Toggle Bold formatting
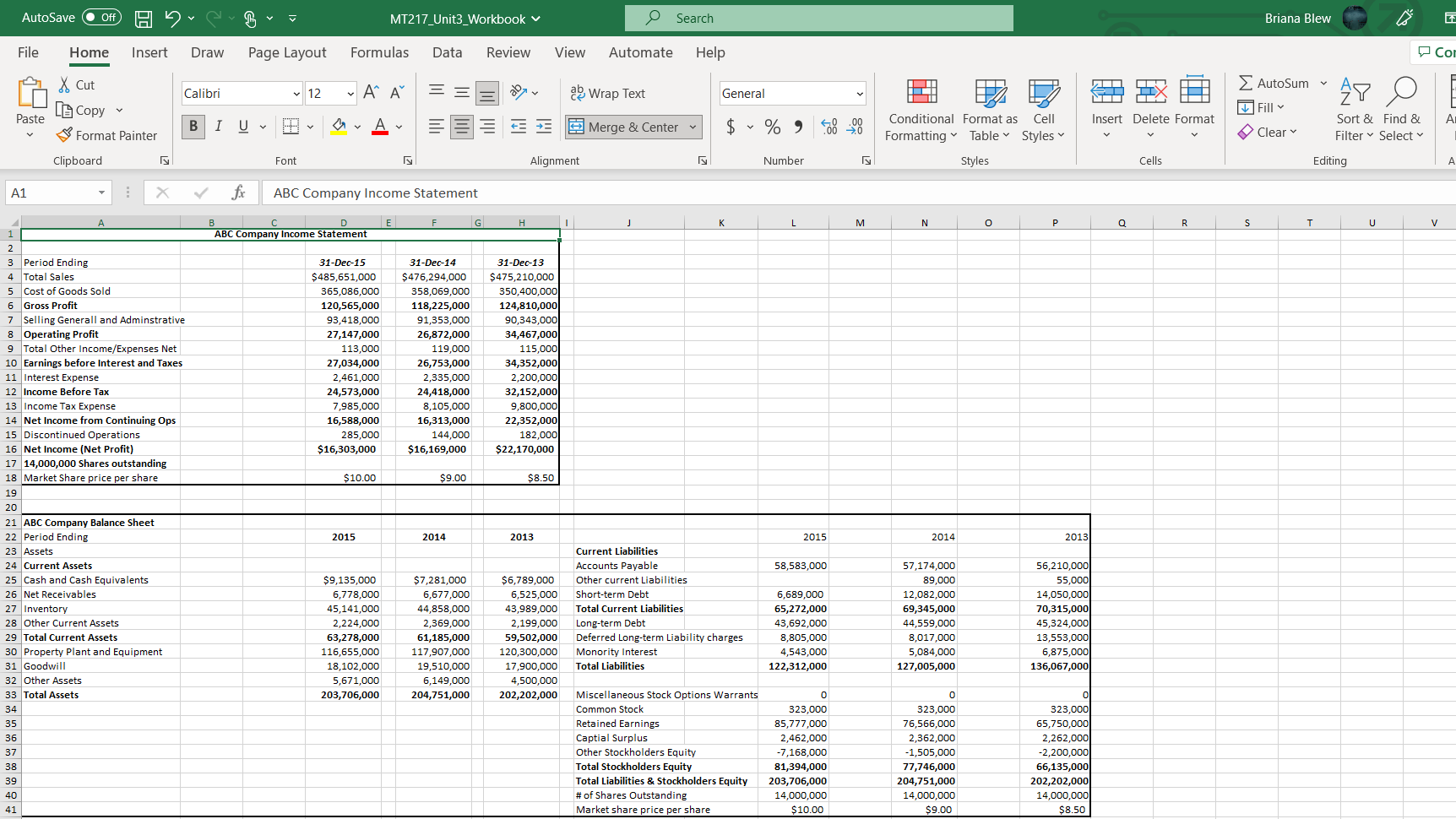The height and width of the screenshot is (819, 1456). coord(193,127)
